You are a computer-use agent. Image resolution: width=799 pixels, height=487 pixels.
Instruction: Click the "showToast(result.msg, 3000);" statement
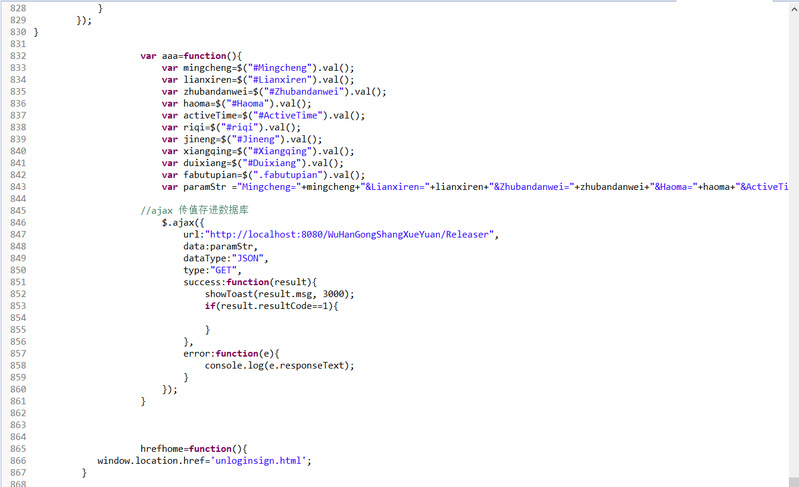pos(279,294)
